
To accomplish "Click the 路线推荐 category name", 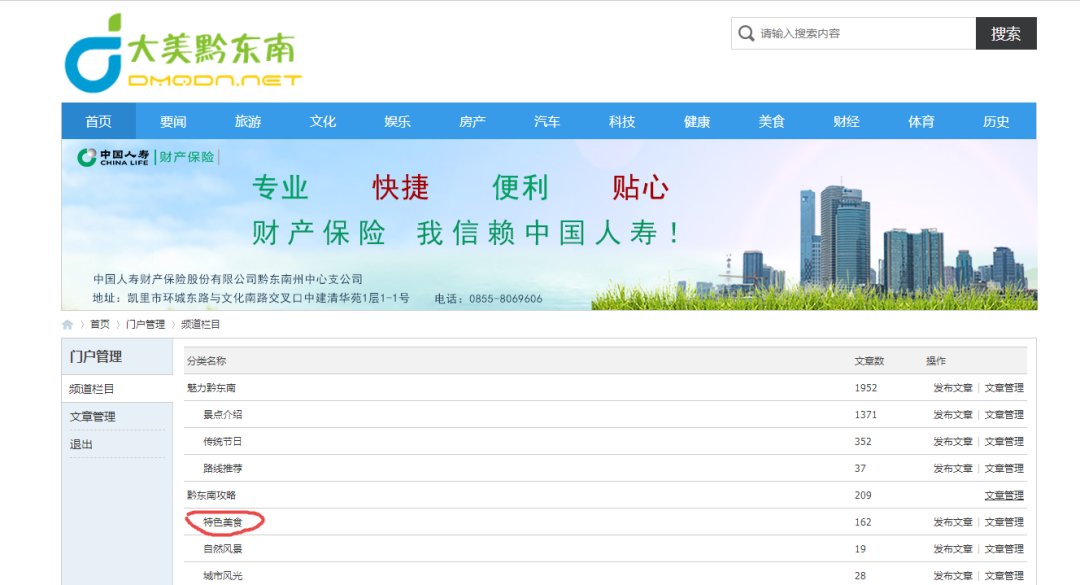I will click(x=222, y=468).
